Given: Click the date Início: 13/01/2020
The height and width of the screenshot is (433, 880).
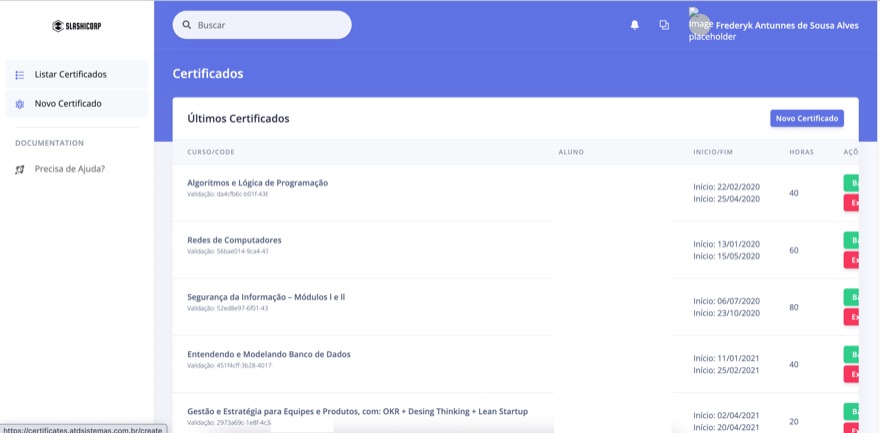Looking at the screenshot, I should (726, 244).
